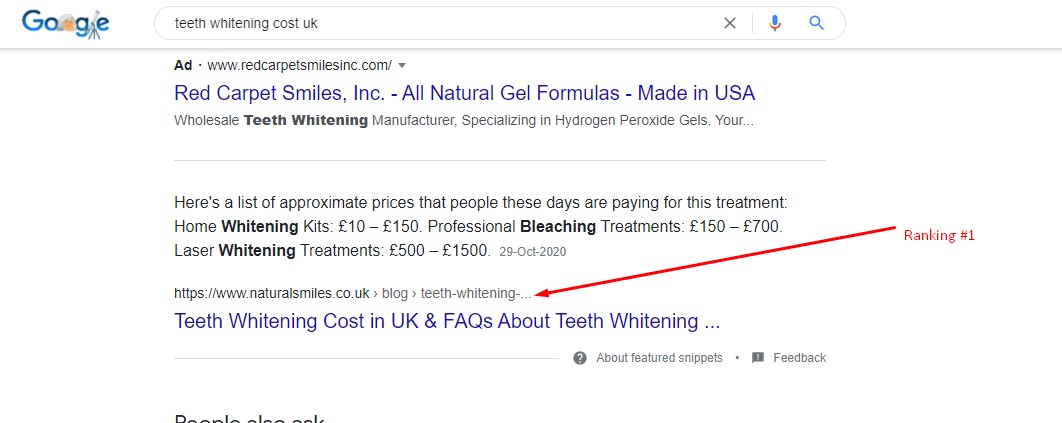This screenshot has height=423, width=1062.
Task: Clear the search box with the X icon
Action: 730,23
